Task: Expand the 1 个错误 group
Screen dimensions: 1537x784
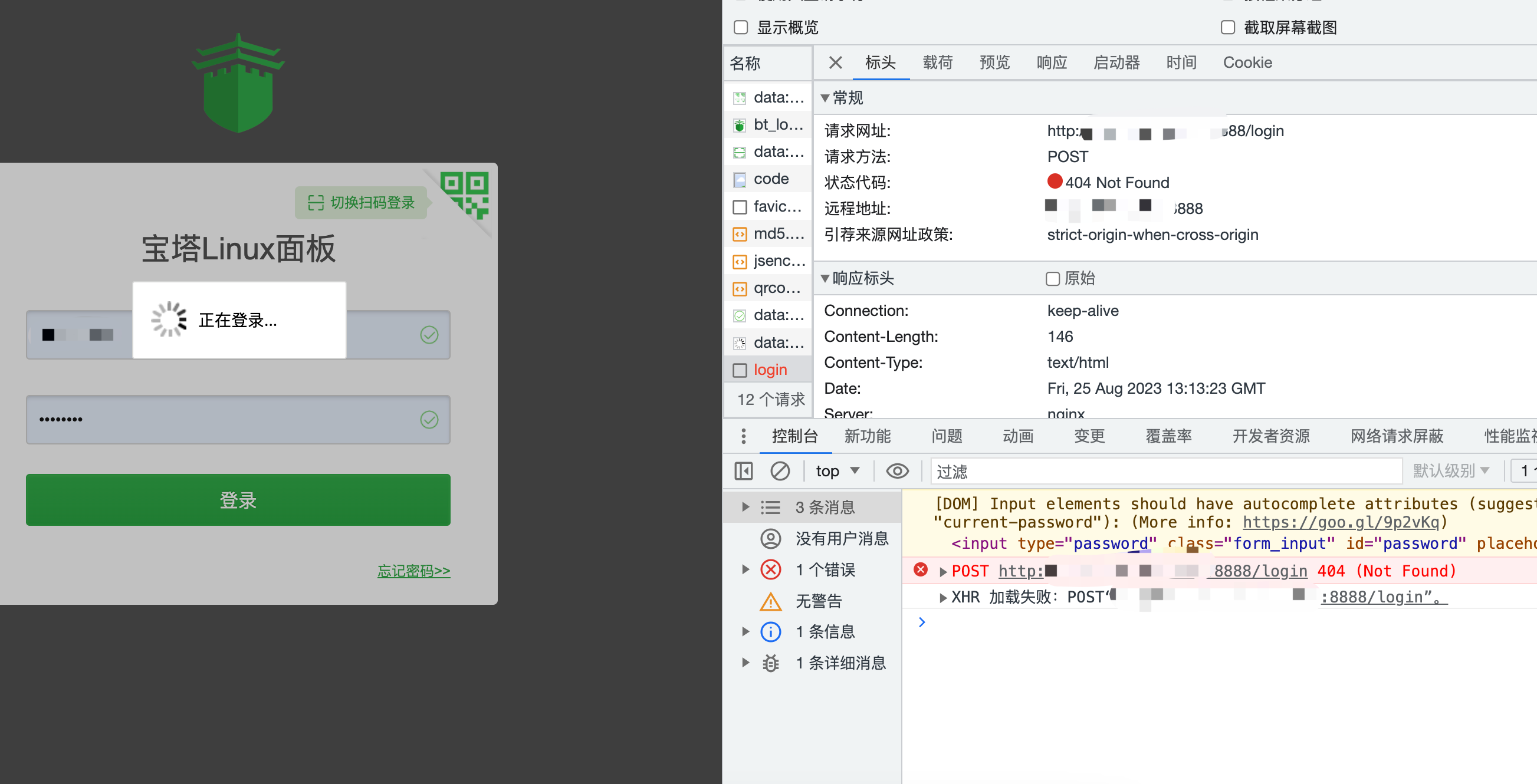Action: pos(745,569)
